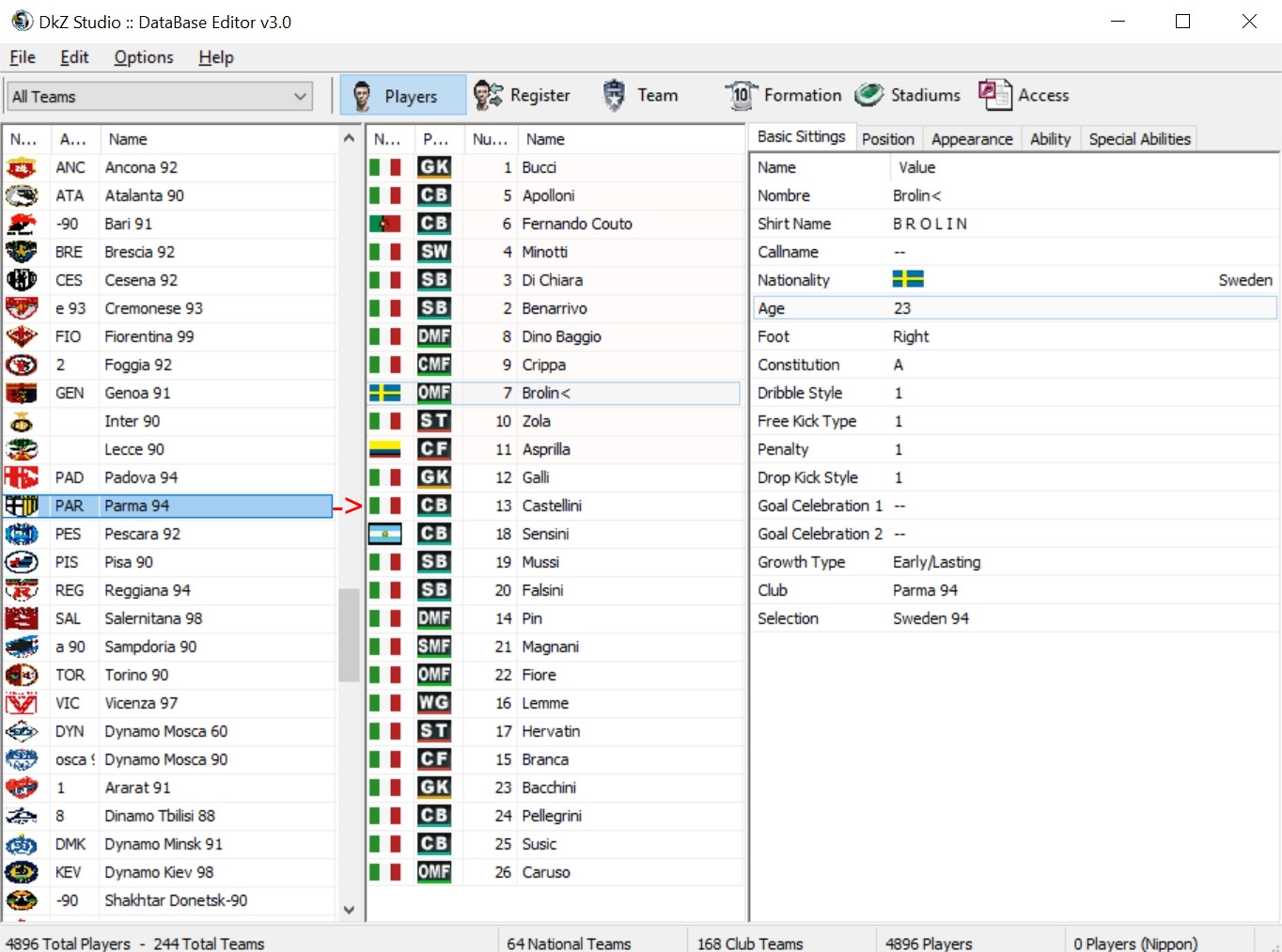Click the Colombia flag next to Asprilla

point(385,449)
